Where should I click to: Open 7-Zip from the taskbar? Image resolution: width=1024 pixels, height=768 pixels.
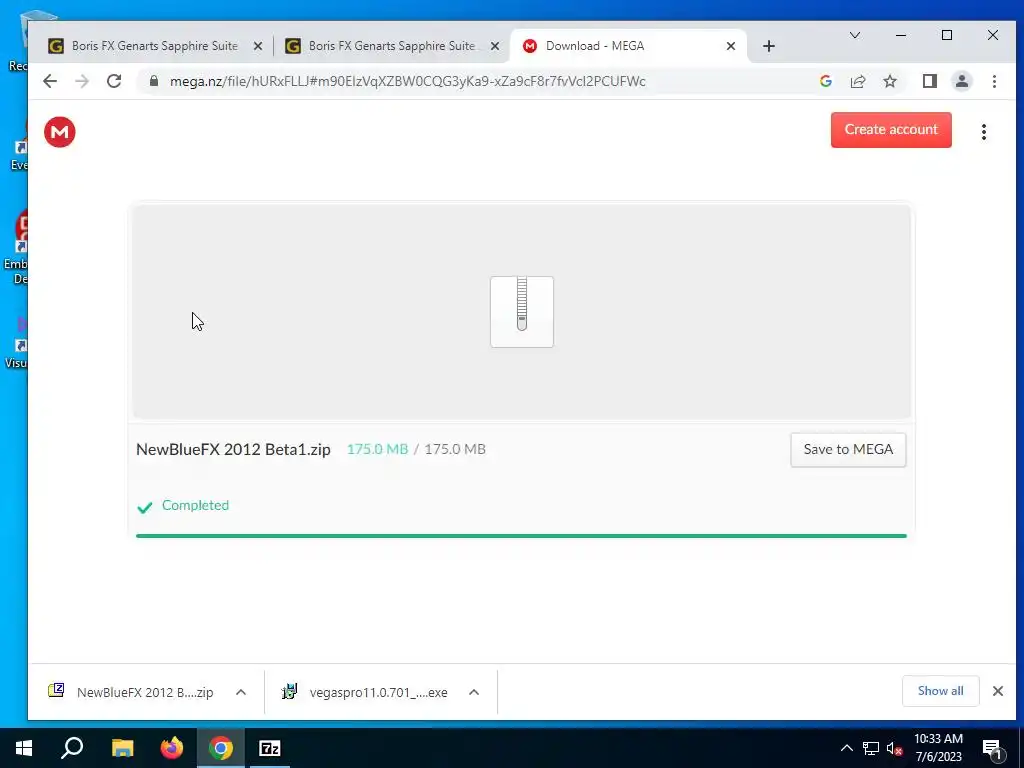click(x=270, y=748)
